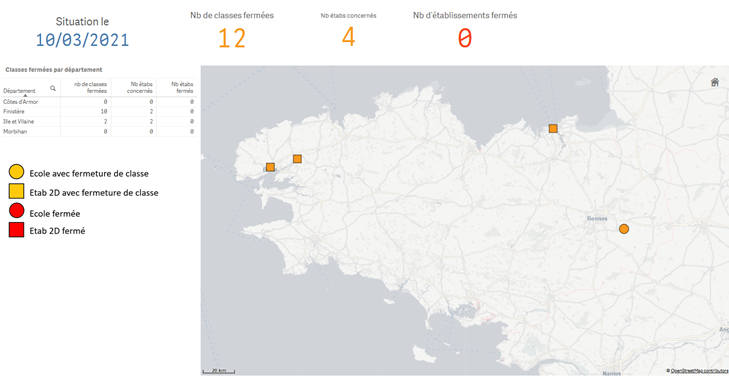Screen dimensions: 729x377
Task: Open the Département column search icon
Action: coord(53,88)
